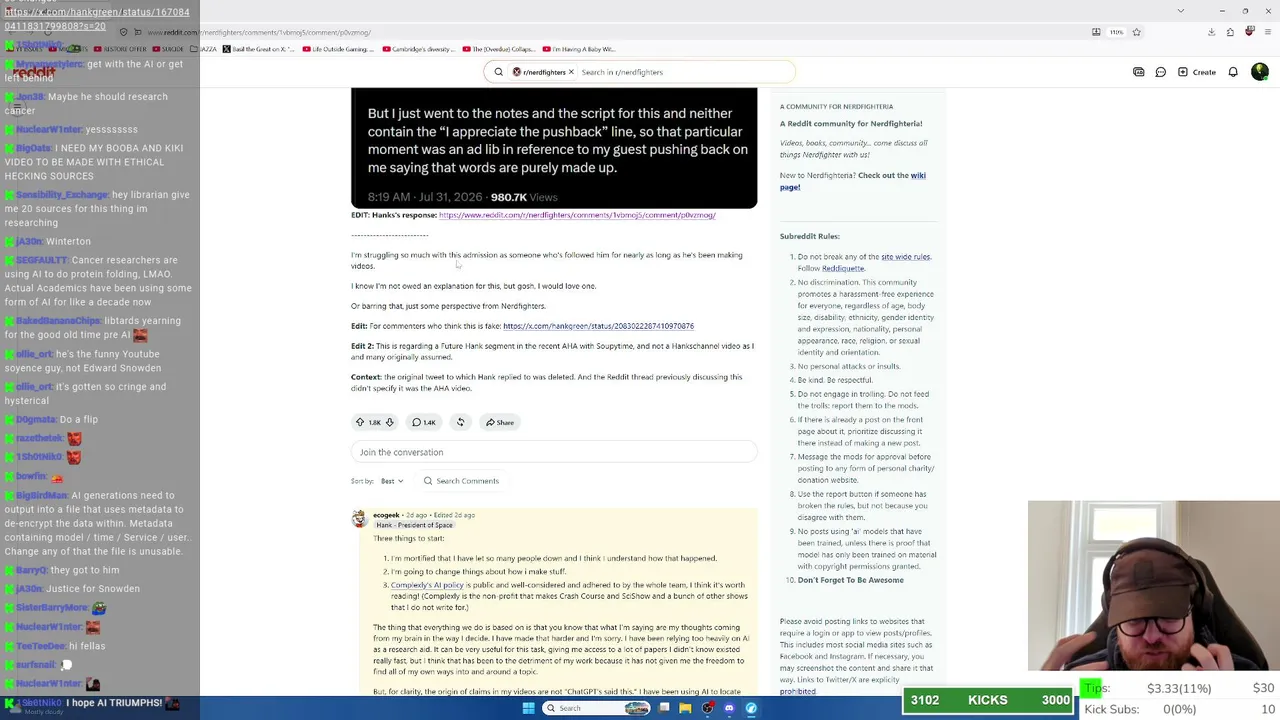Click the Subreddit Rules heading
This screenshot has height=720, width=1280.
pyautogui.click(x=810, y=236)
